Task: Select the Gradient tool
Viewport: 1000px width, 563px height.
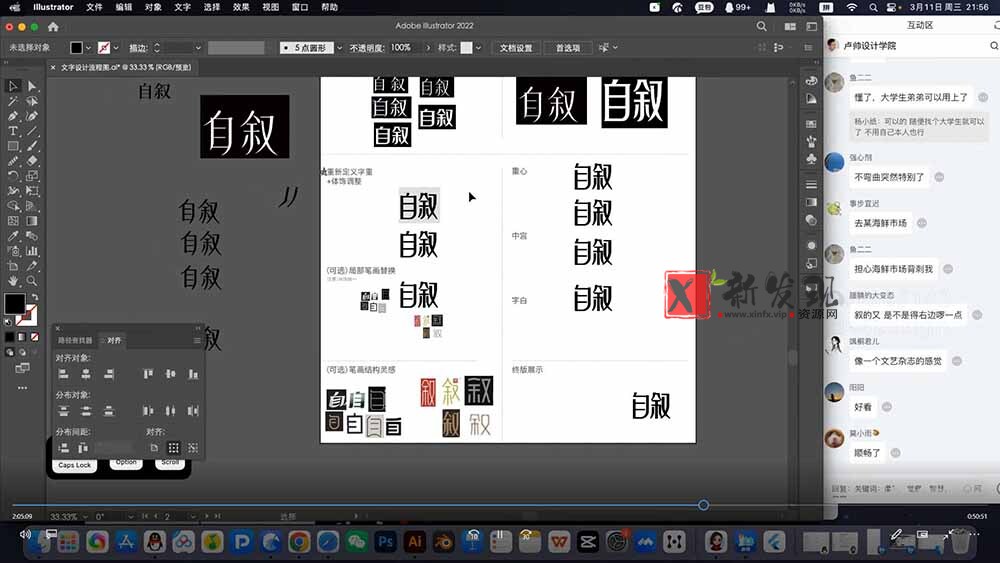Action: click(32, 221)
